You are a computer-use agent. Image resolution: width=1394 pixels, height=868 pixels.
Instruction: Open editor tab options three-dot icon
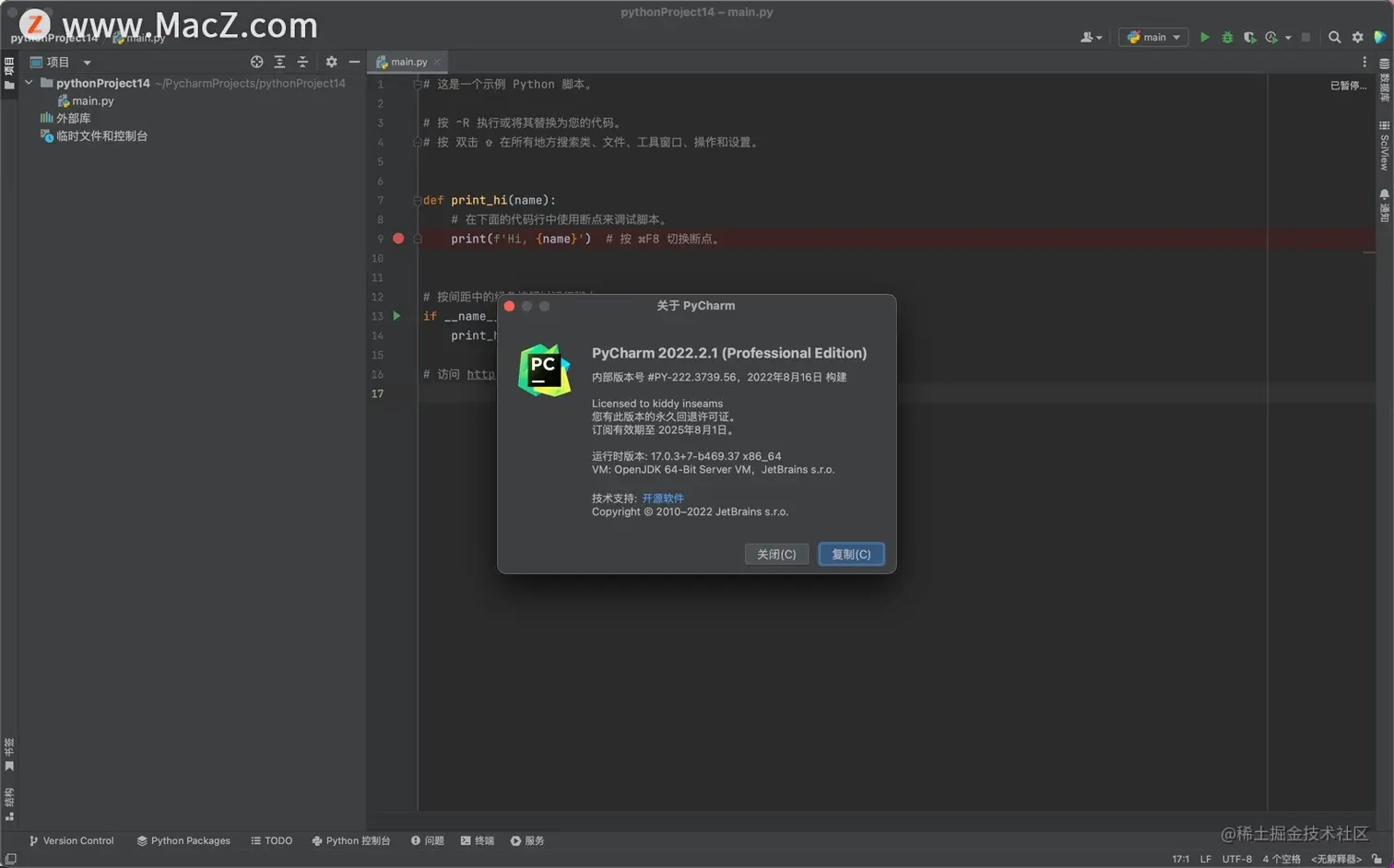point(1364,62)
